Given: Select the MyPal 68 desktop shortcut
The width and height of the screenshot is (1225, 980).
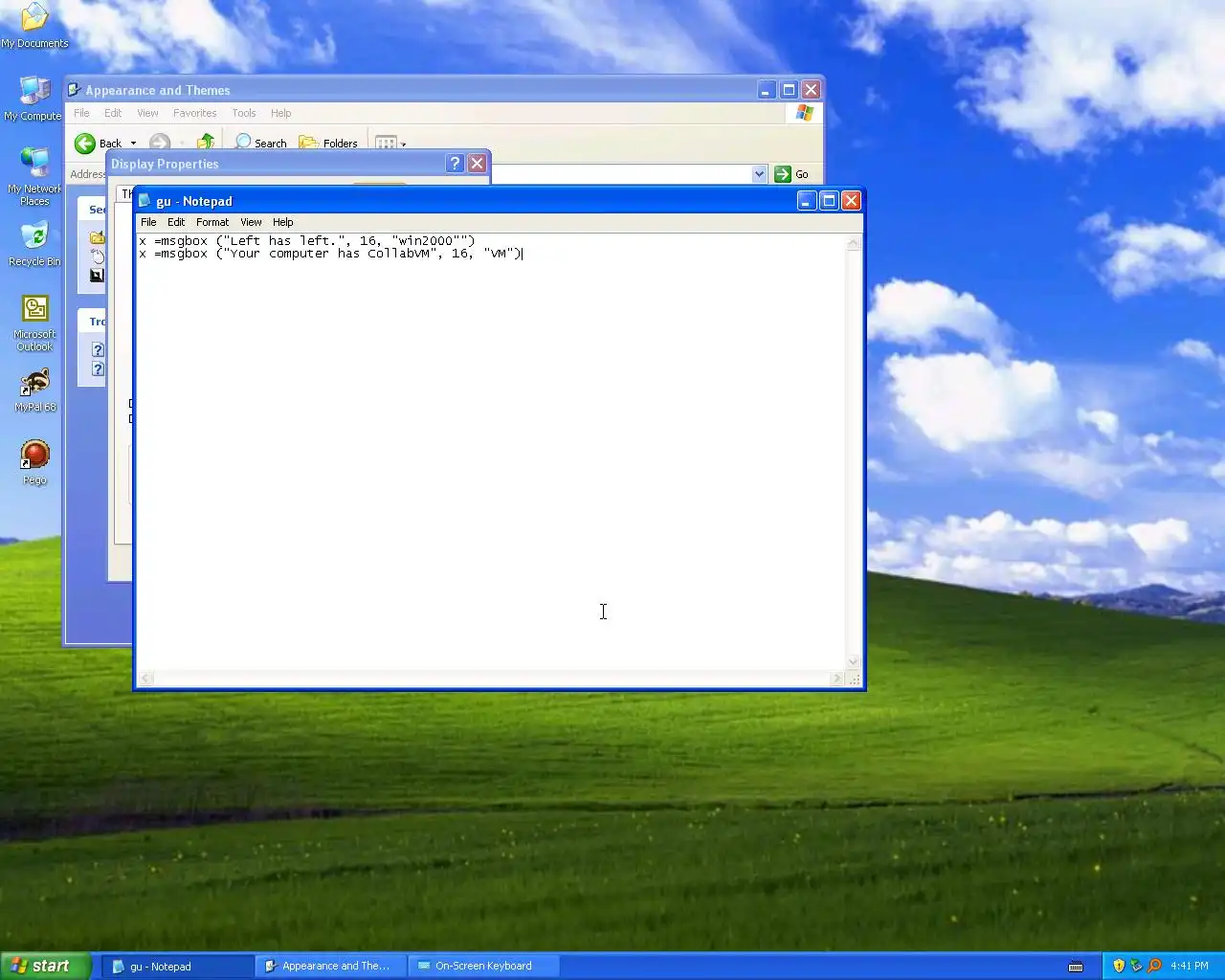Looking at the screenshot, I should pyautogui.click(x=34, y=390).
